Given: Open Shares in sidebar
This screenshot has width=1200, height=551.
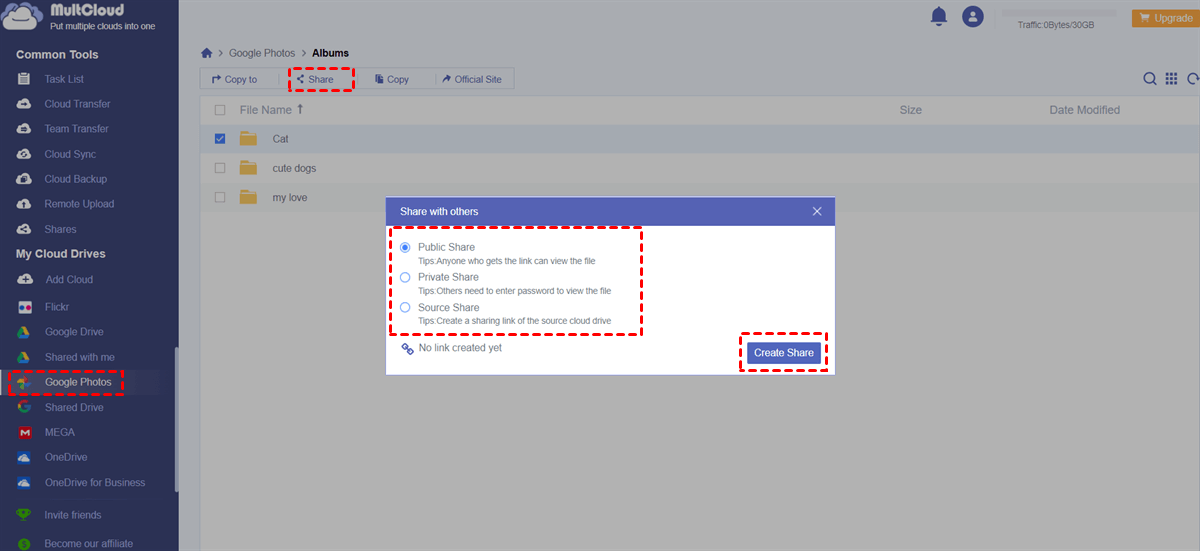Looking at the screenshot, I should tap(60, 229).
